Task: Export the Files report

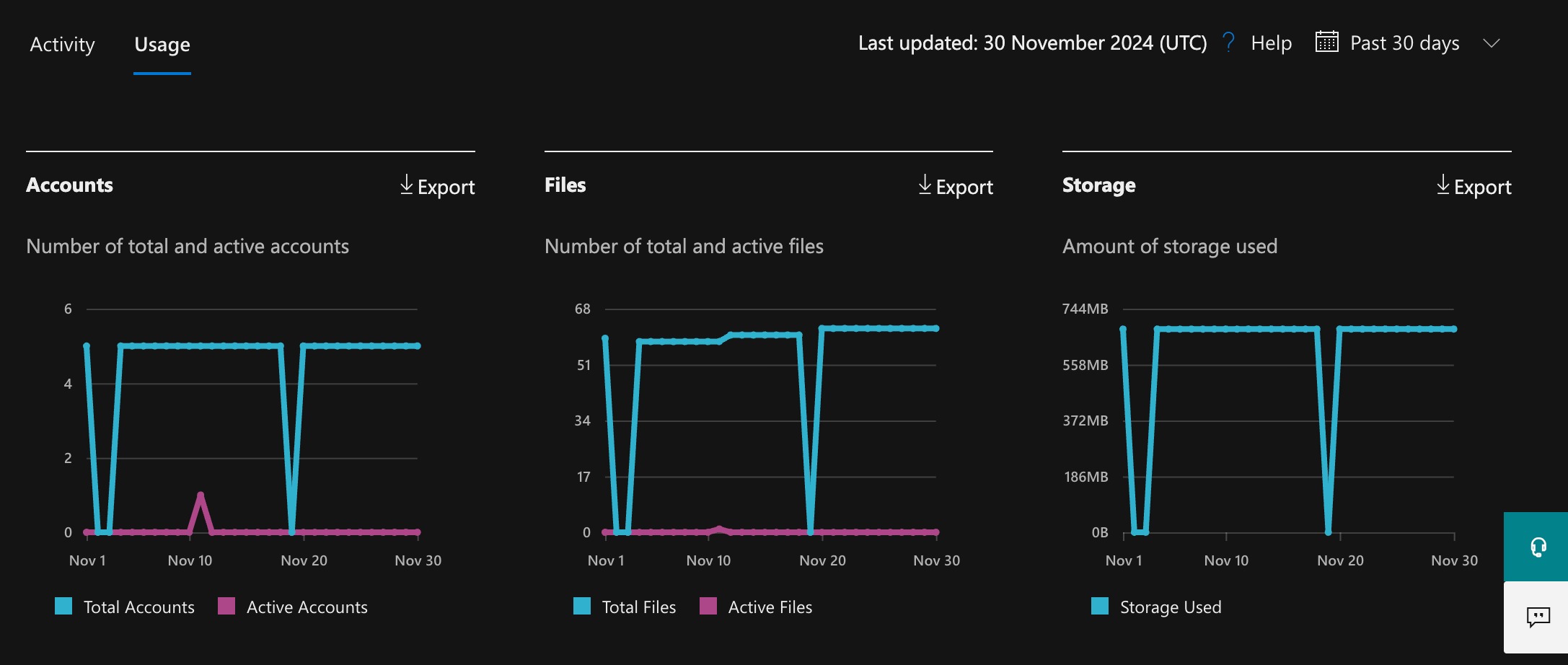Action: [956, 187]
